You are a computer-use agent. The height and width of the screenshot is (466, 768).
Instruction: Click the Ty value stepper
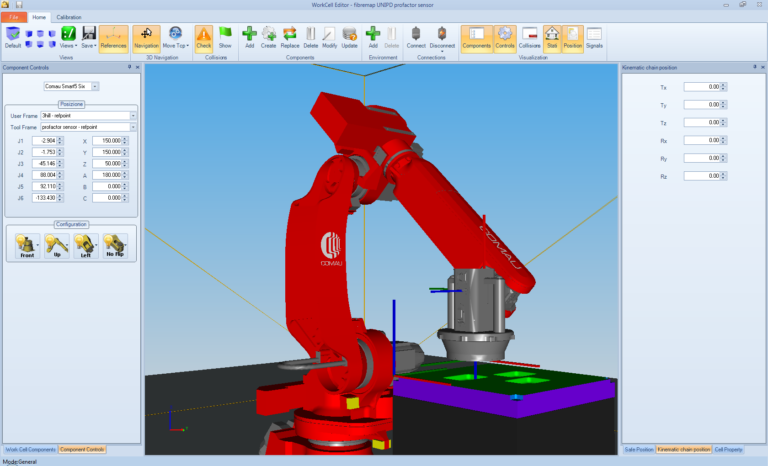[723, 105]
